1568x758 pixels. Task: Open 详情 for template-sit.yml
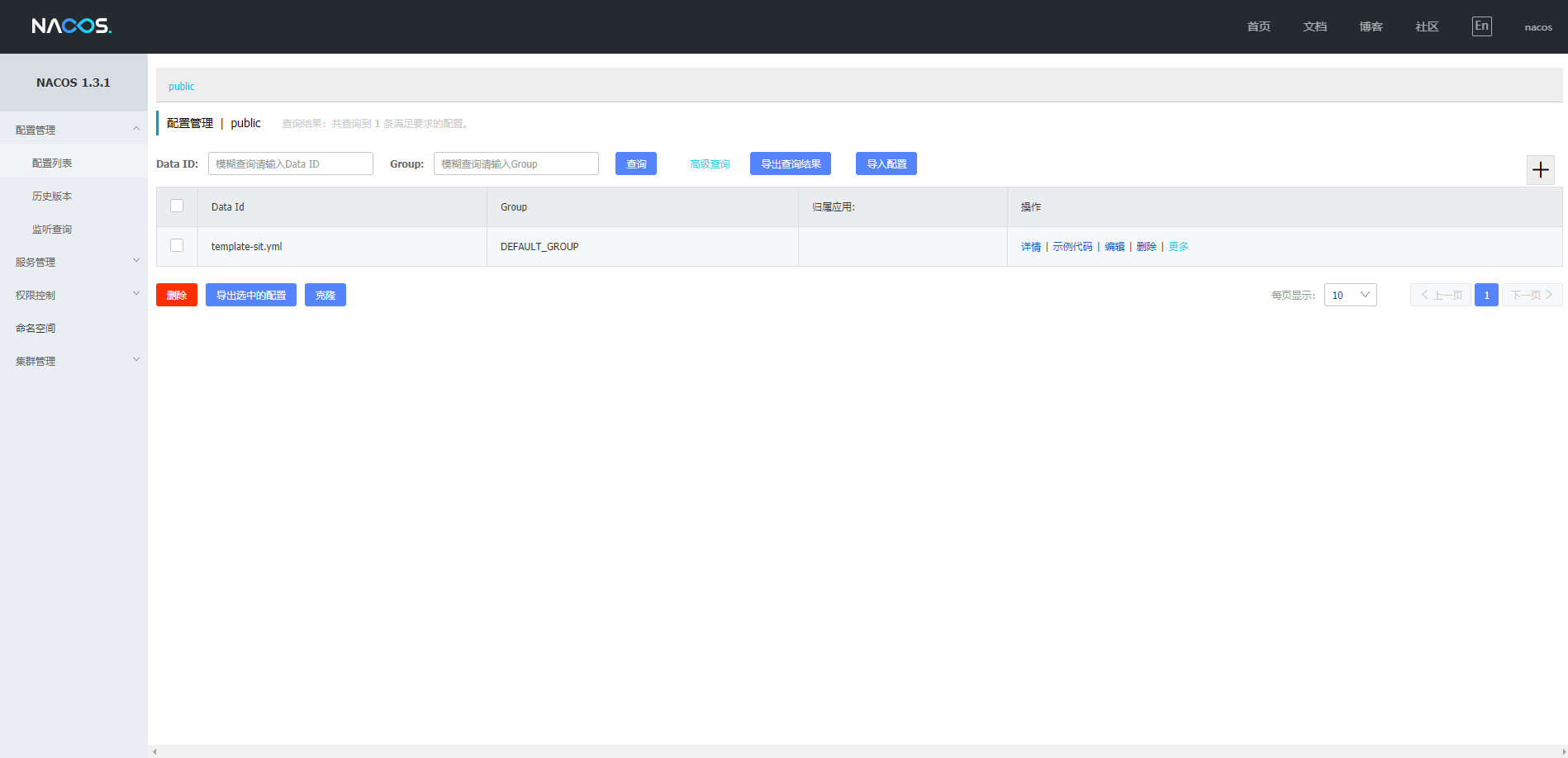point(1031,247)
